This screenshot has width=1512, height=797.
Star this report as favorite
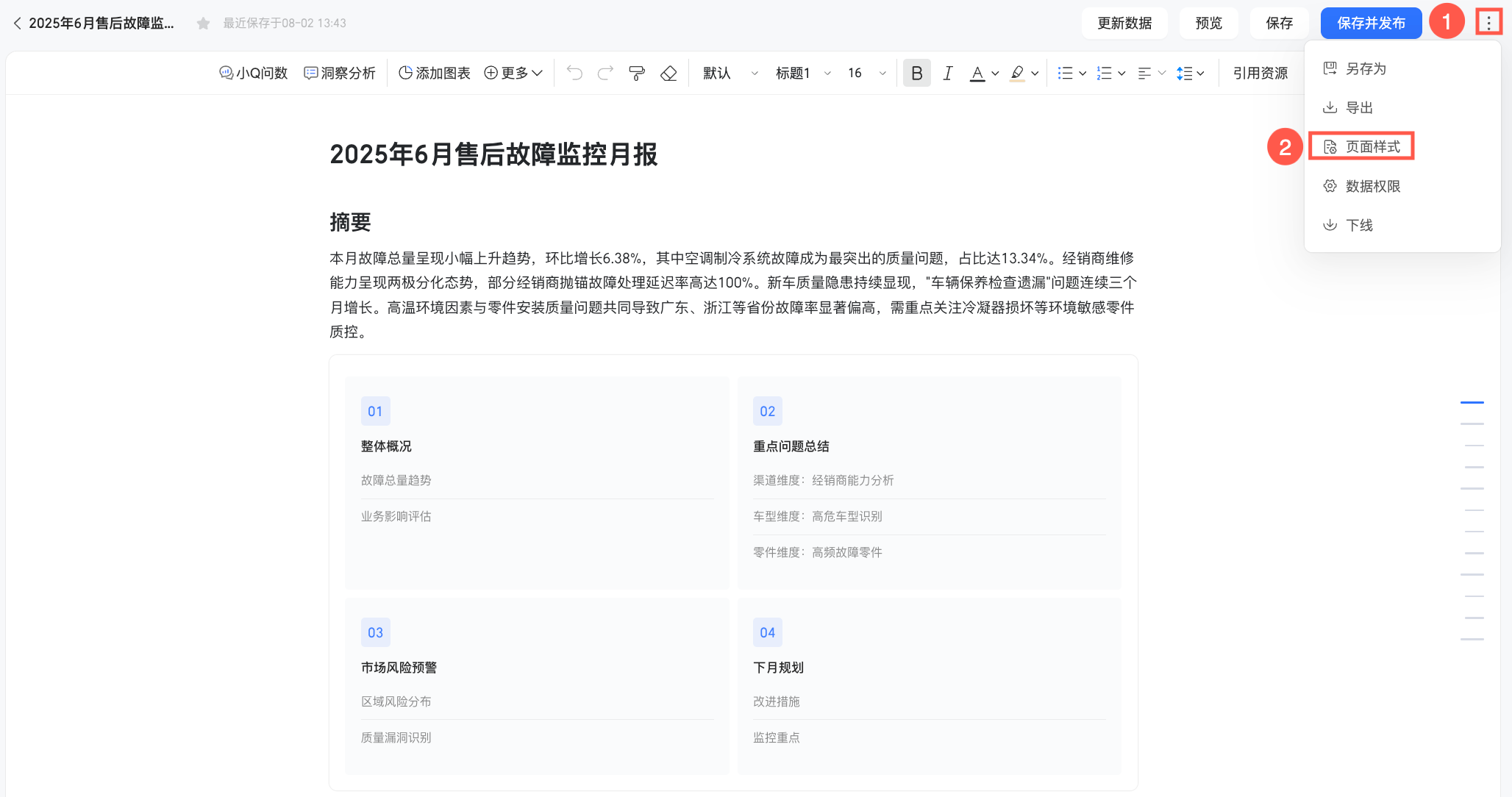point(204,24)
